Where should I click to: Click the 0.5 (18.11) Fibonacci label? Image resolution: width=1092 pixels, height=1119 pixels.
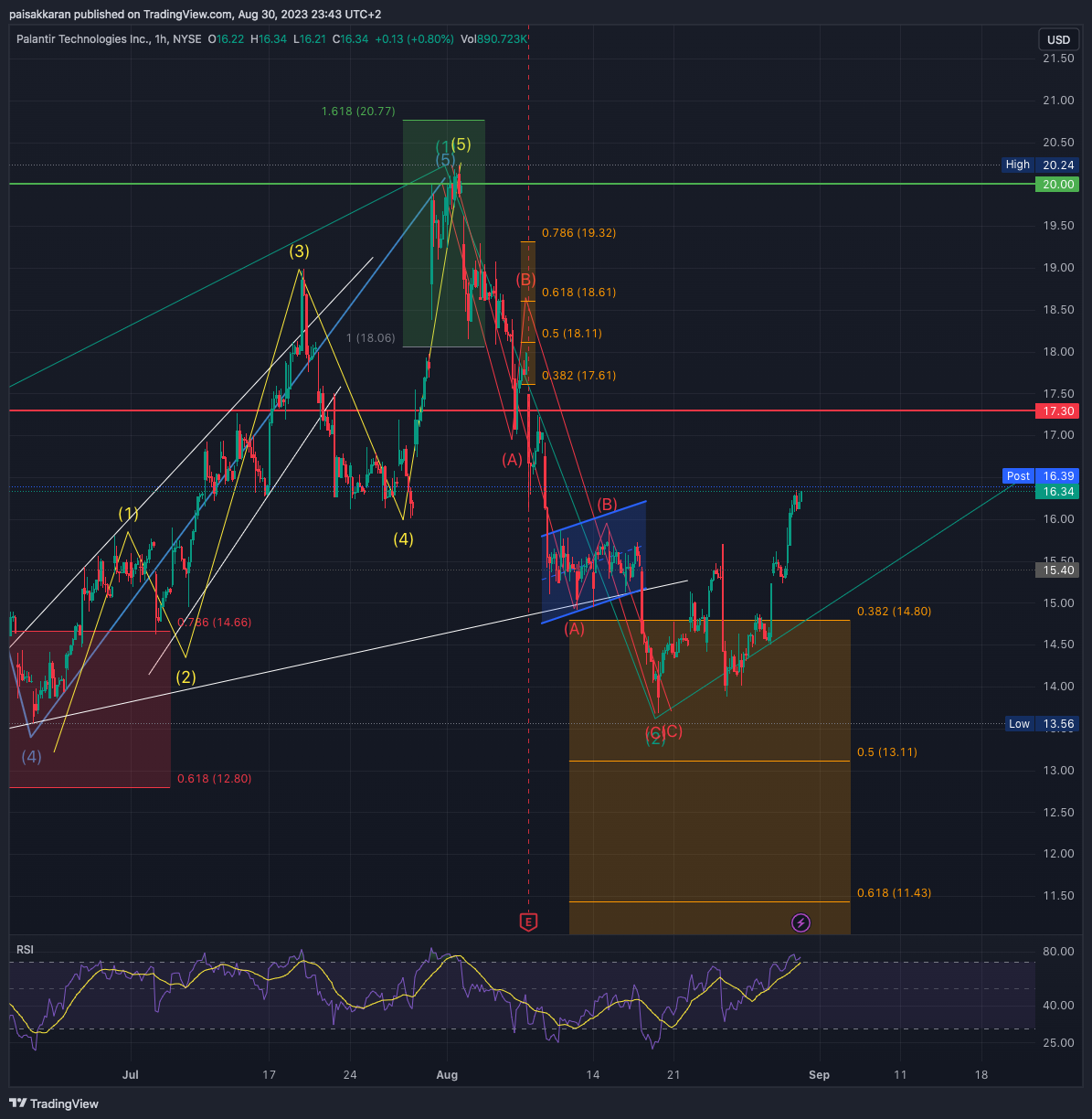[x=571, y=334]
